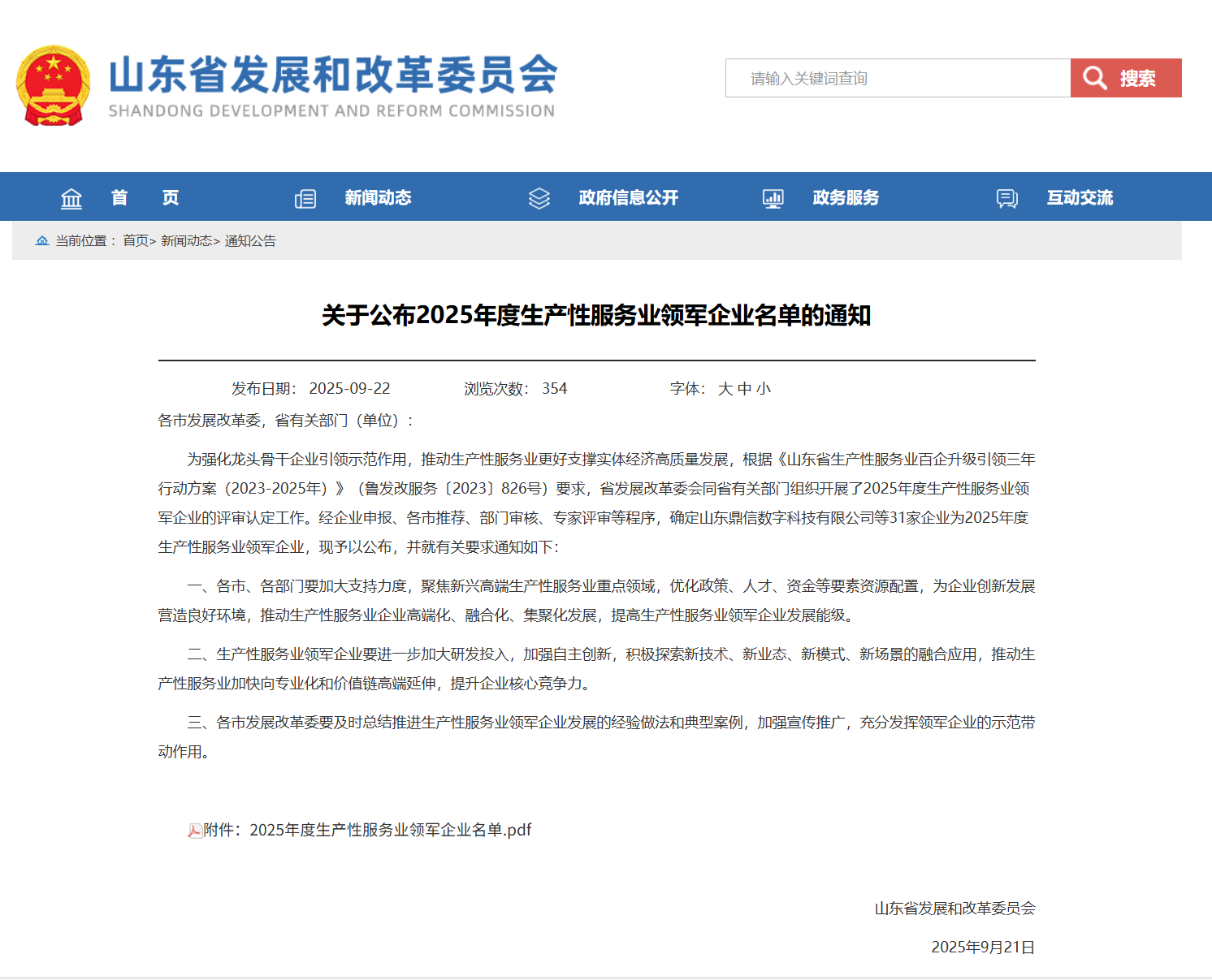Image resolution: width=1212 pixels, height=980 pixels.
Task: Click the national emblem logo
Action: click(54, 86)
